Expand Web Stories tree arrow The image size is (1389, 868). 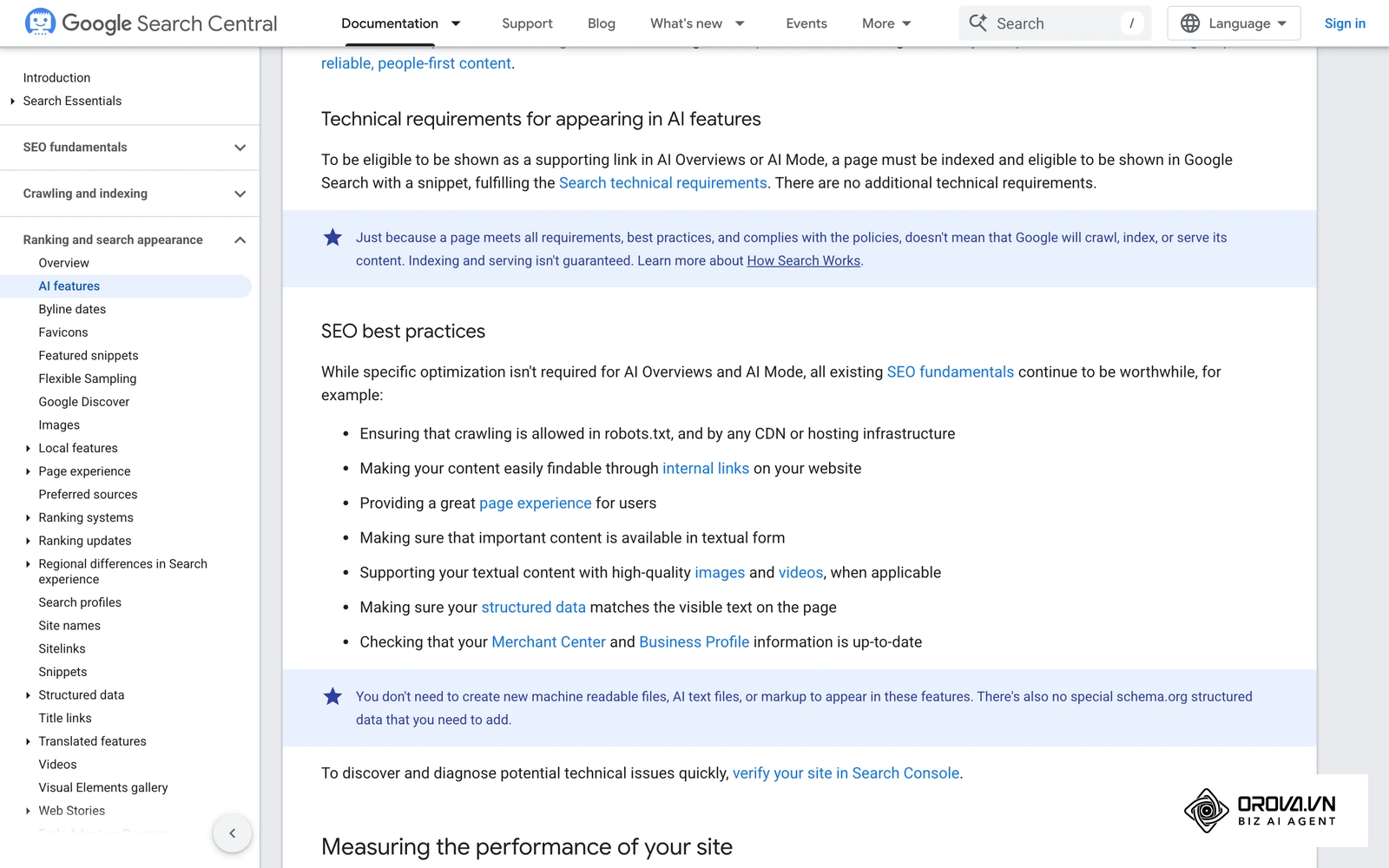pos(28,811)
